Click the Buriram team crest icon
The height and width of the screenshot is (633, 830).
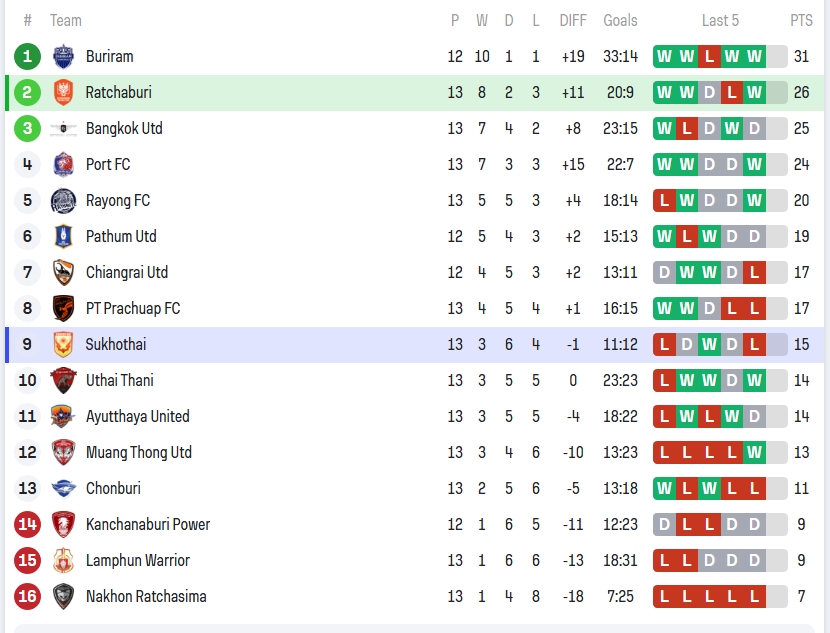click(x=63, y=56)
